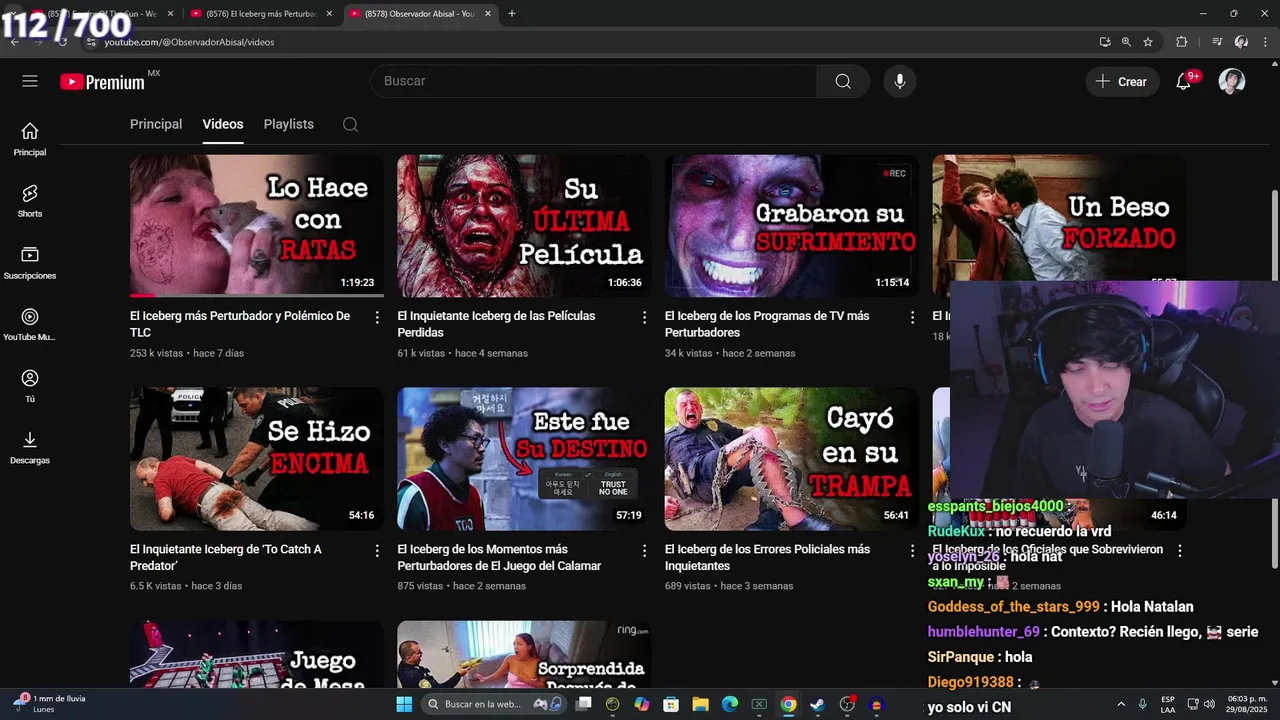Click the Crear button
1280x720 pixels.
click(1122, 82)
